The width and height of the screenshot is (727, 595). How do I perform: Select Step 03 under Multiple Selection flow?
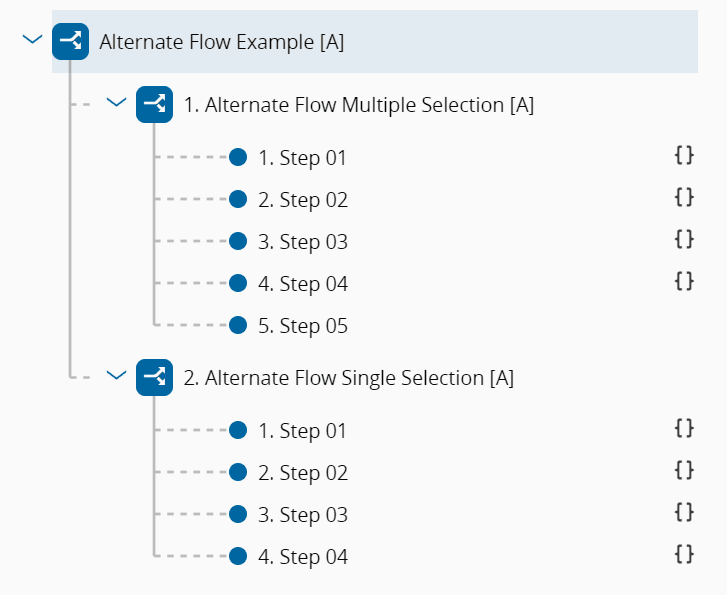pos(303,242)
